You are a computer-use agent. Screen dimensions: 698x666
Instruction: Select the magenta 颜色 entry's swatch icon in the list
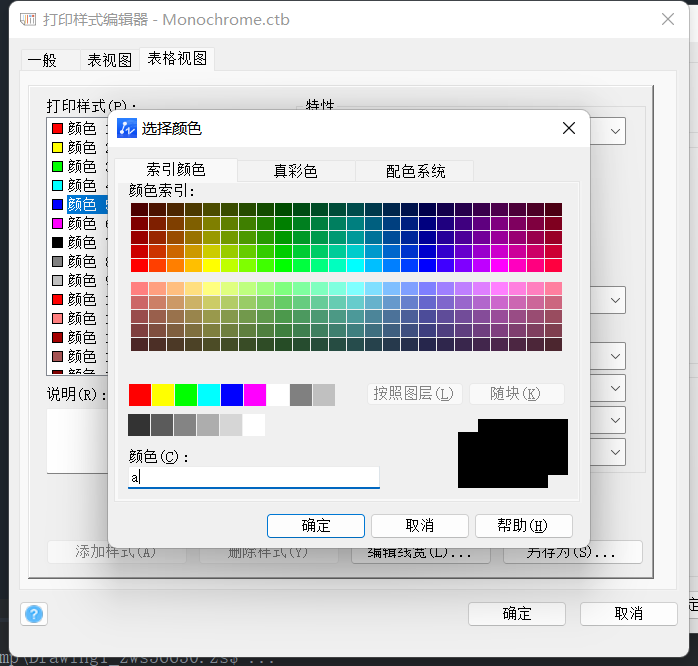pyautogui.click(x=57, y=223)
